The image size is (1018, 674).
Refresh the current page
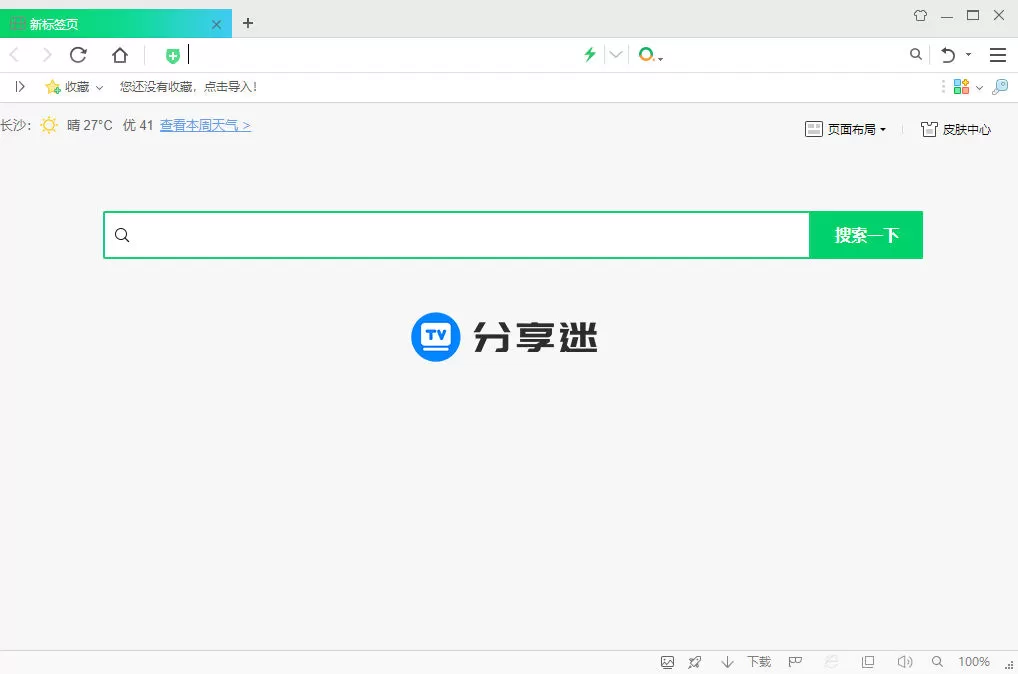point(78,55)
